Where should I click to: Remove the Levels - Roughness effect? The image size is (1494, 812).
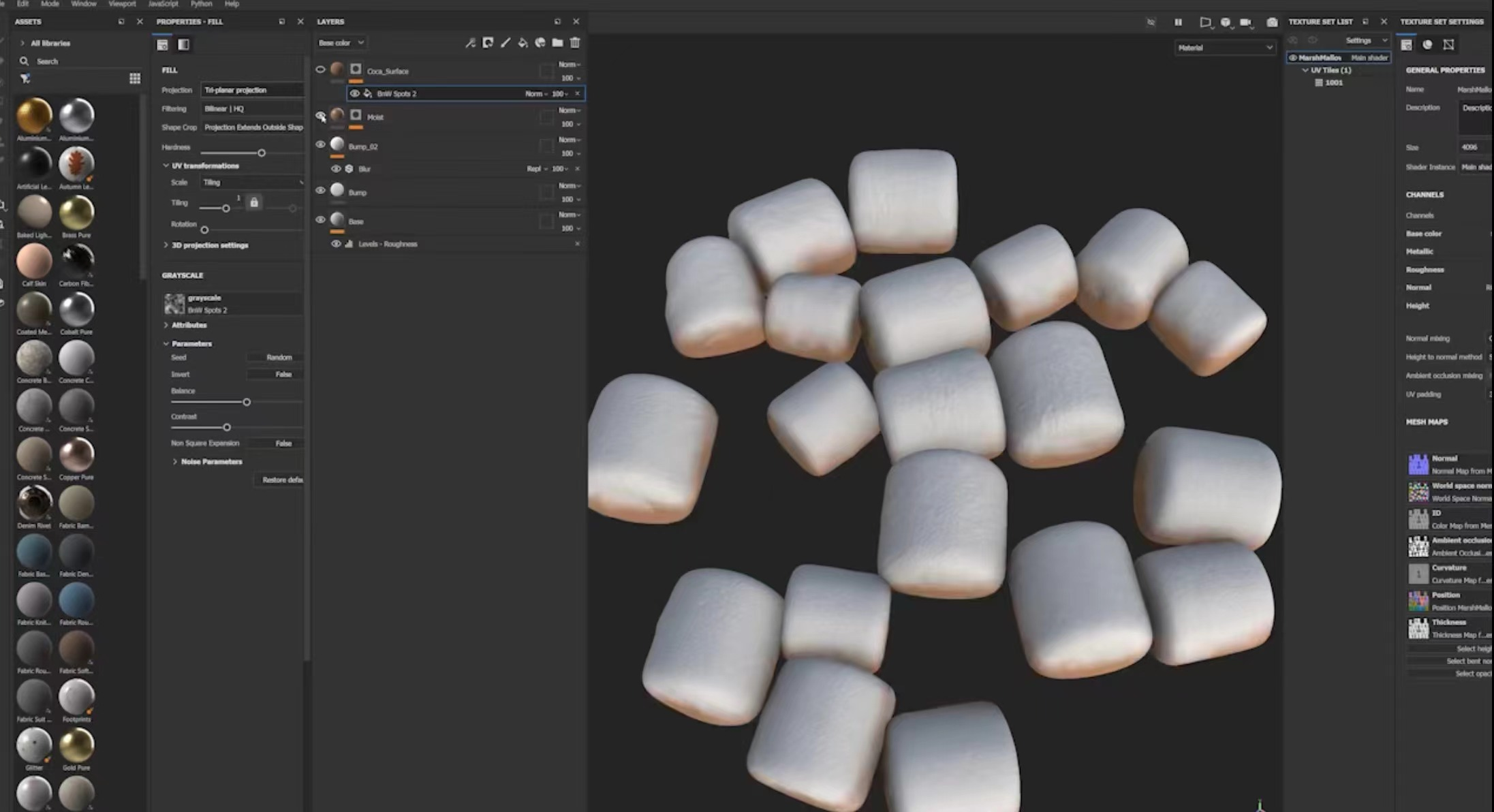tap(577, 244)
